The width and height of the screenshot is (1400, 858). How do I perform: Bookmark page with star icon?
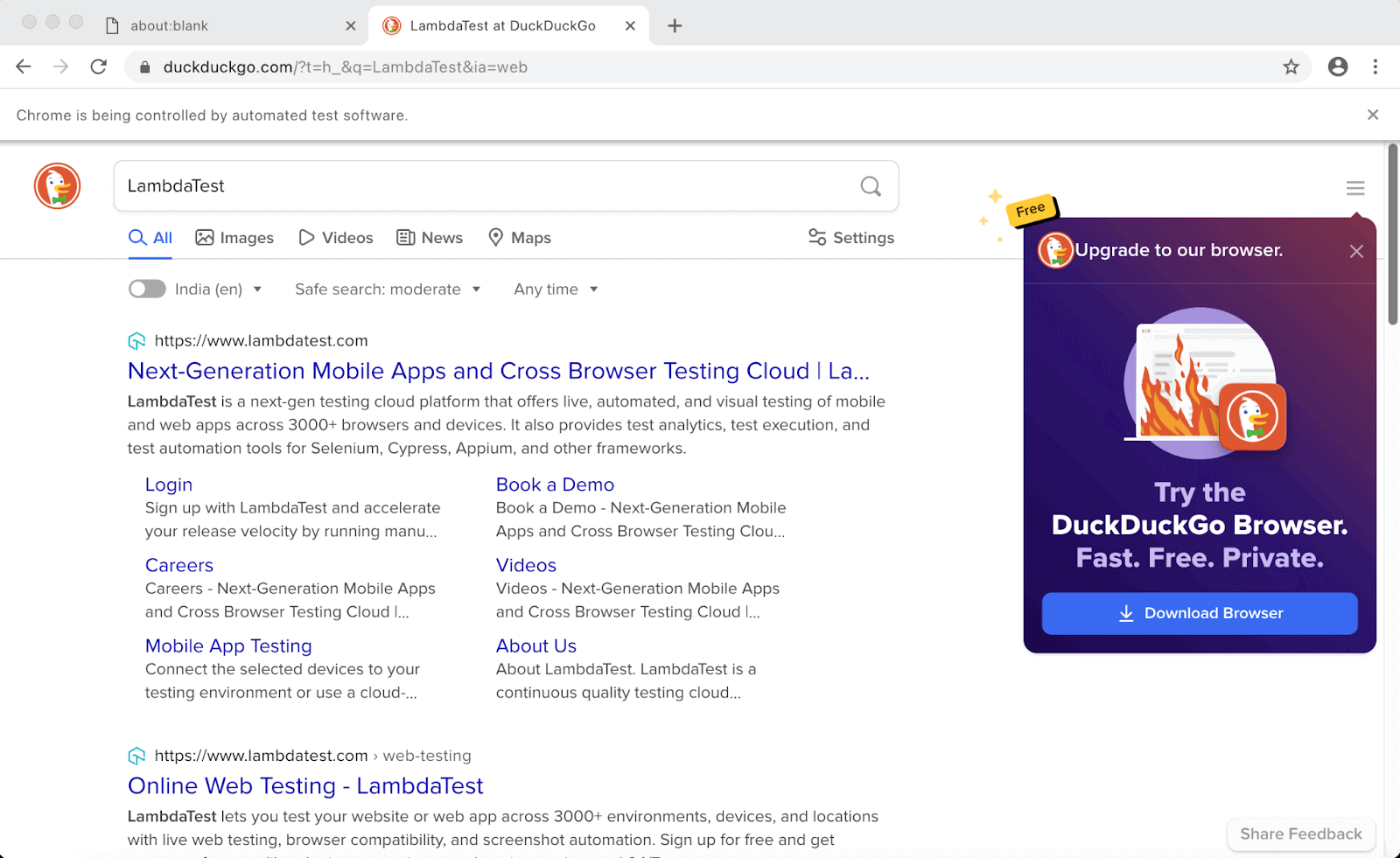[1291, 67]
